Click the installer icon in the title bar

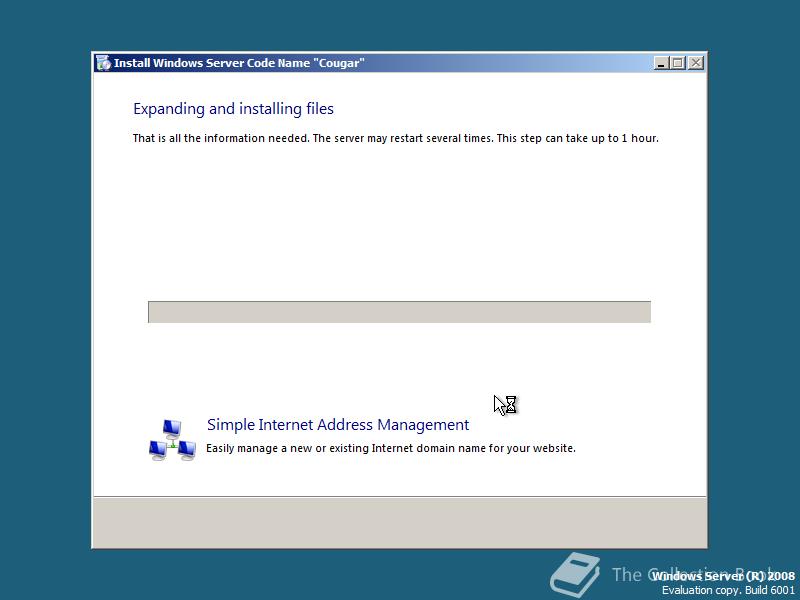tap(103, 63)
